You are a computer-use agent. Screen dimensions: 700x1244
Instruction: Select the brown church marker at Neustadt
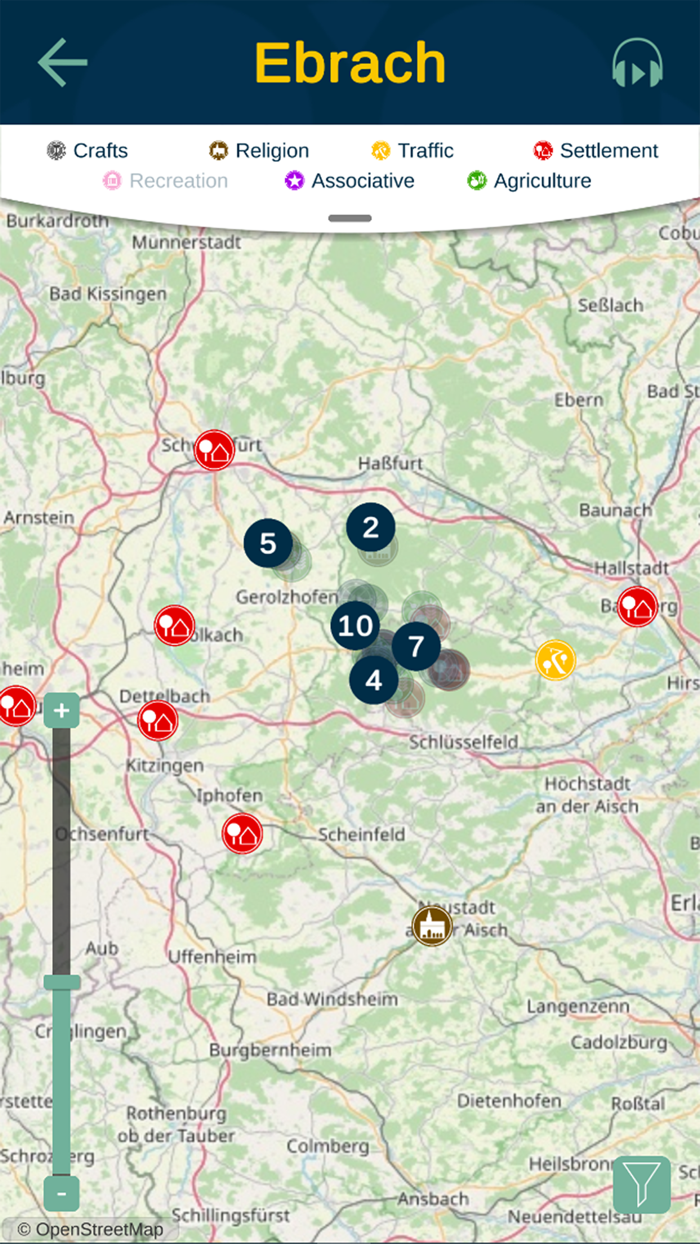(x=432, y=926)
